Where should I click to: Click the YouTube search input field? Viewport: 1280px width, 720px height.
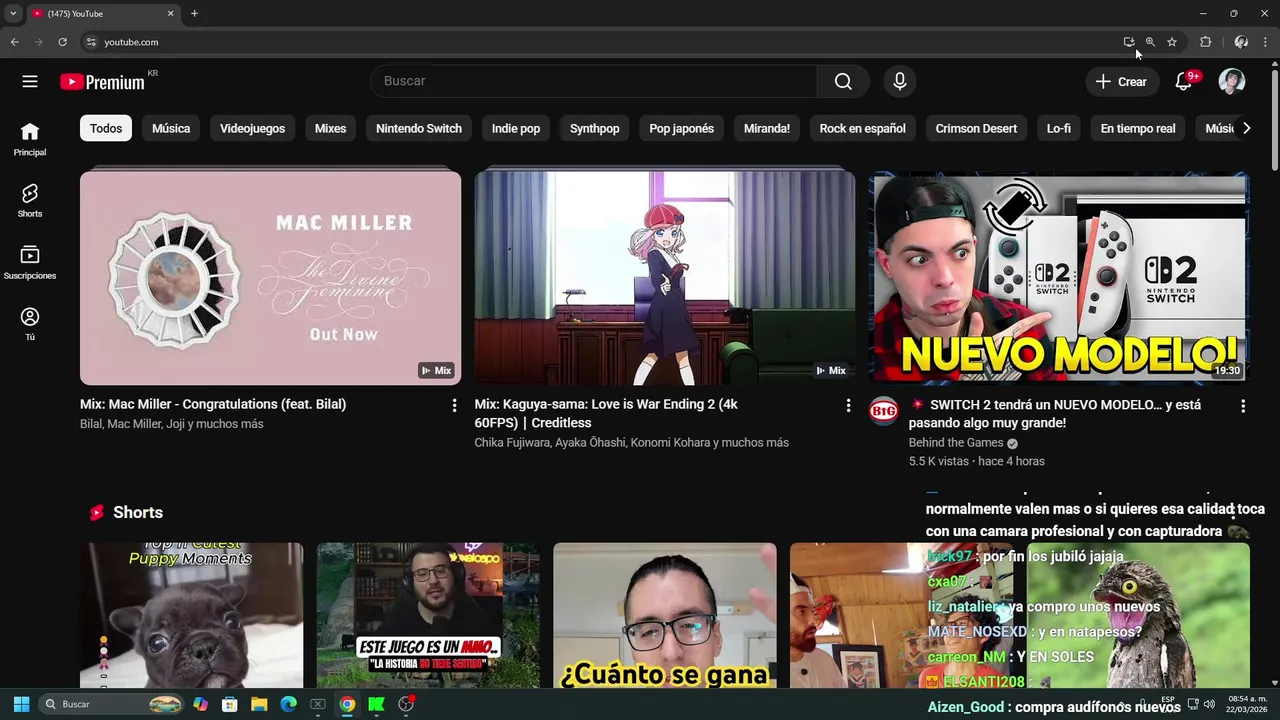pos(593,81)
